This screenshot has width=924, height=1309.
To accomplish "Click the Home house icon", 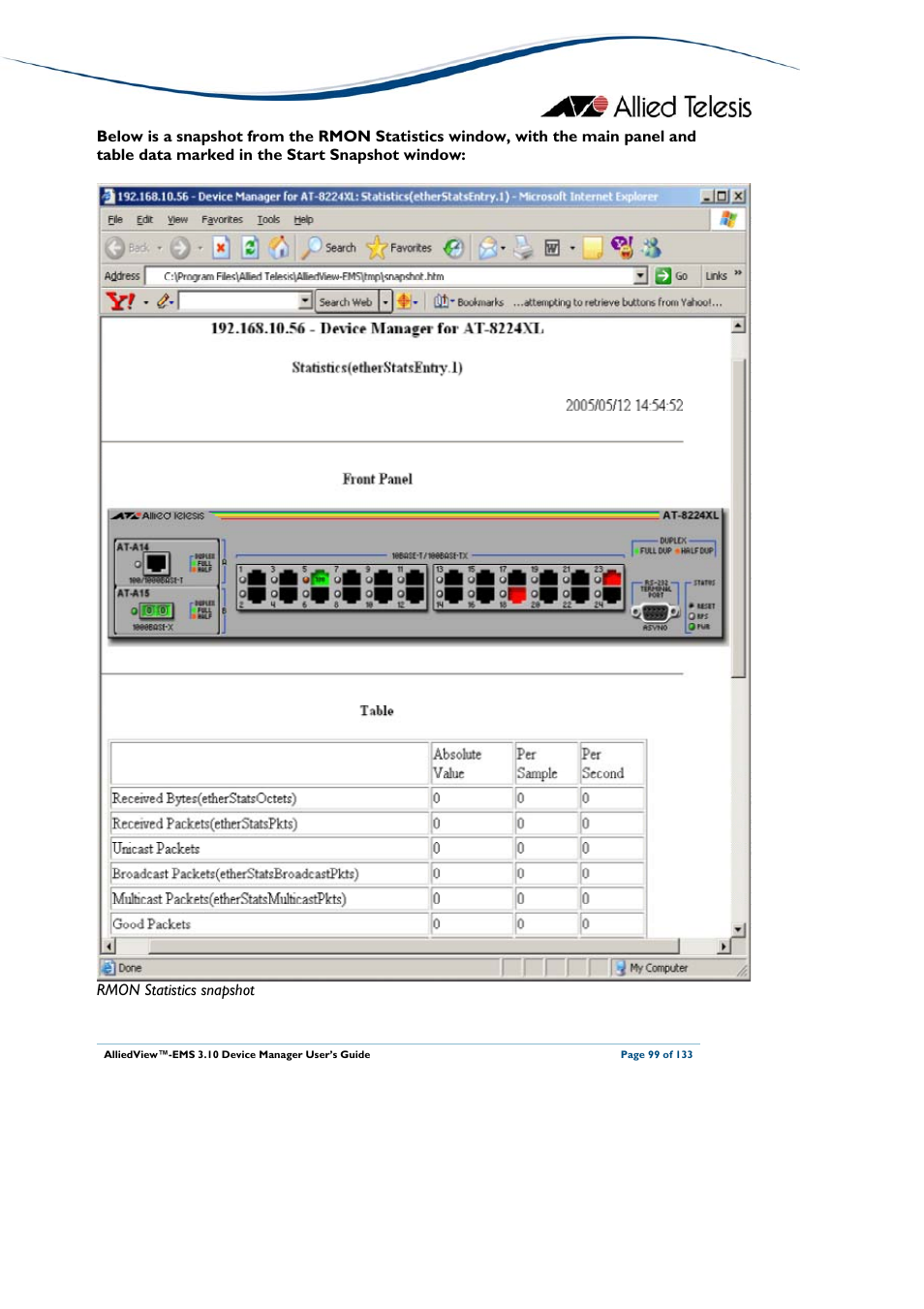I will (x=279, y=248).
